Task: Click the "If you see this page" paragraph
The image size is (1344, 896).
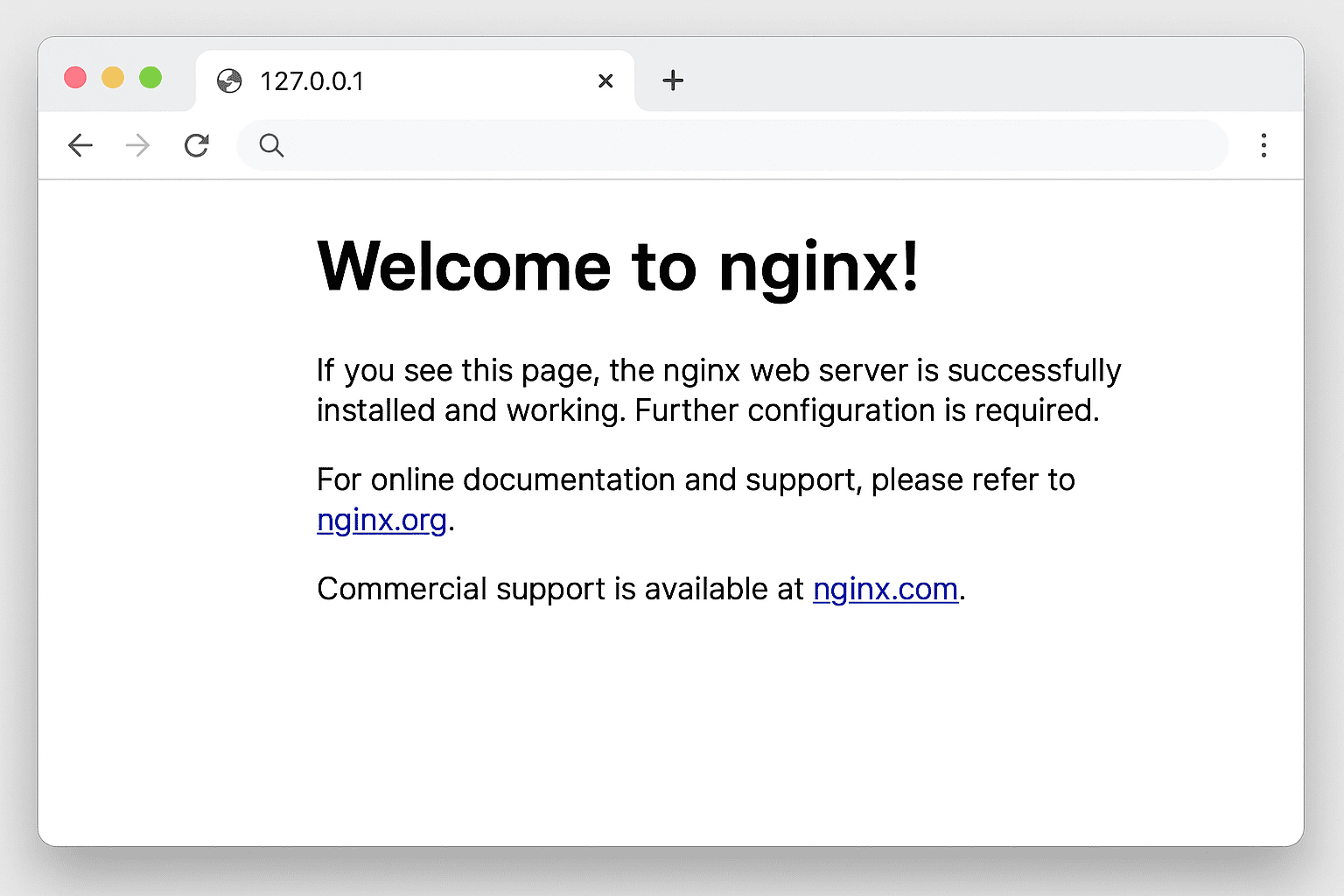Action: [718, 390]
